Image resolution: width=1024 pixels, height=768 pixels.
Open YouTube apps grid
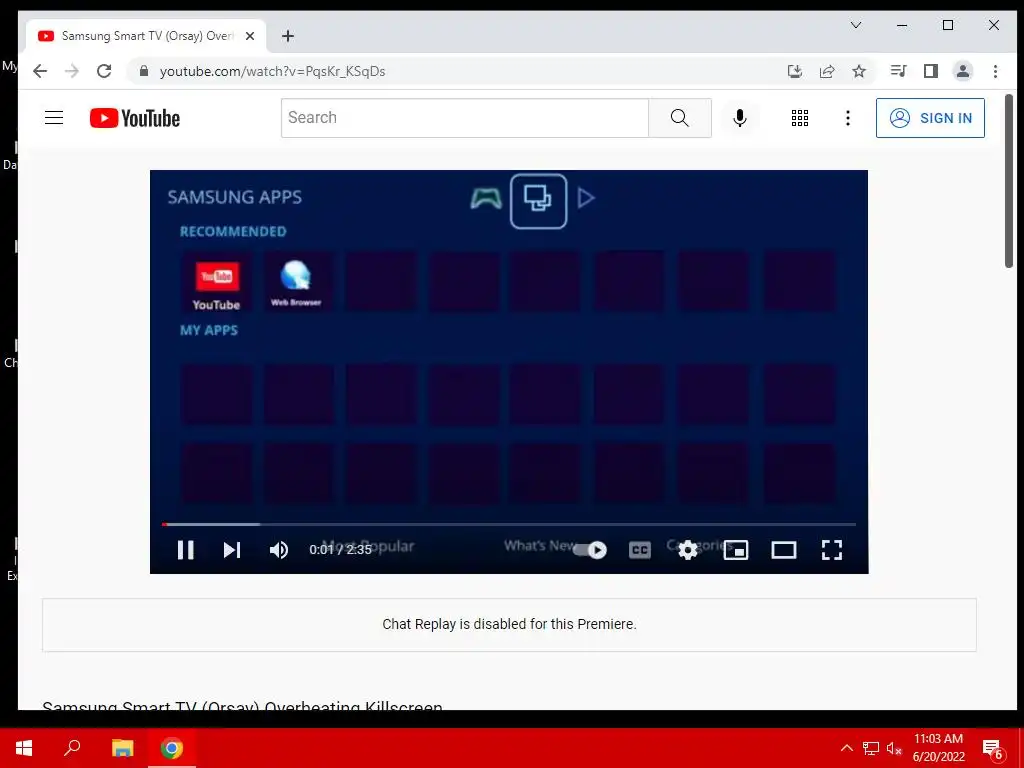pyautogui.click(x=800, y=118)
